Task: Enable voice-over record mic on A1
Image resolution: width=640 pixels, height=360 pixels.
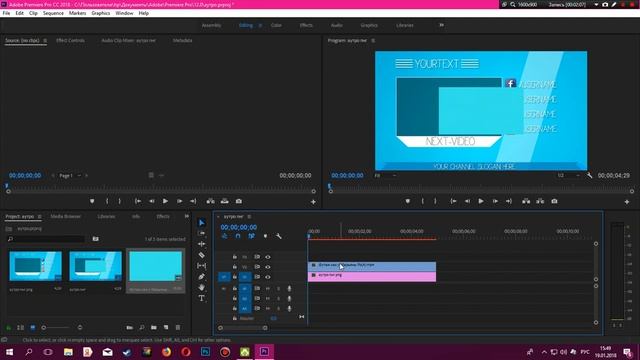Action: 289,289
